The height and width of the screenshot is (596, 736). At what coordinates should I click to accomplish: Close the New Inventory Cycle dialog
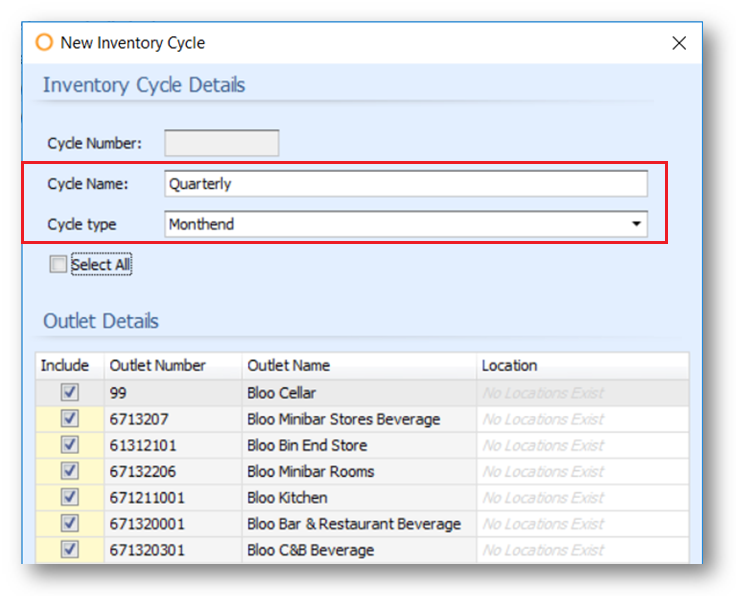(x=679, y=43)
